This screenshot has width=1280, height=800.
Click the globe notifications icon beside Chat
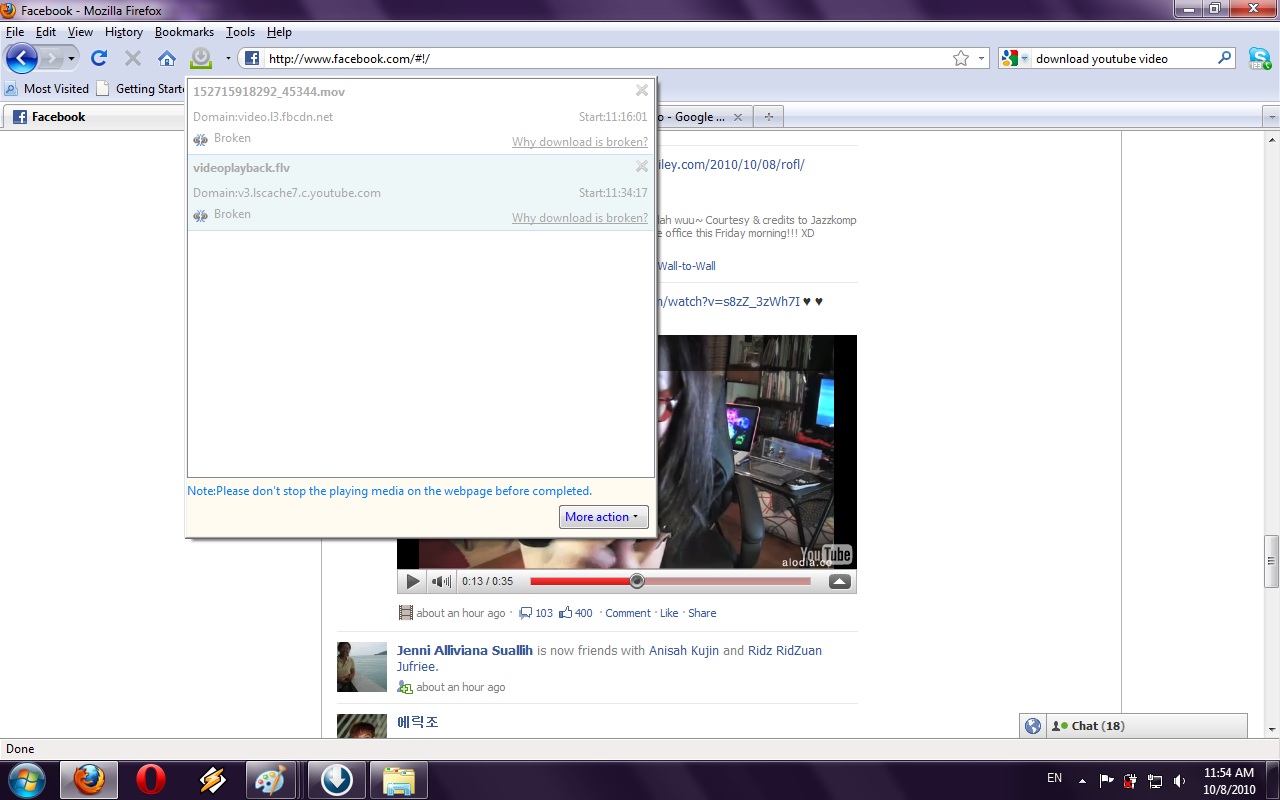click(1033, 726)
